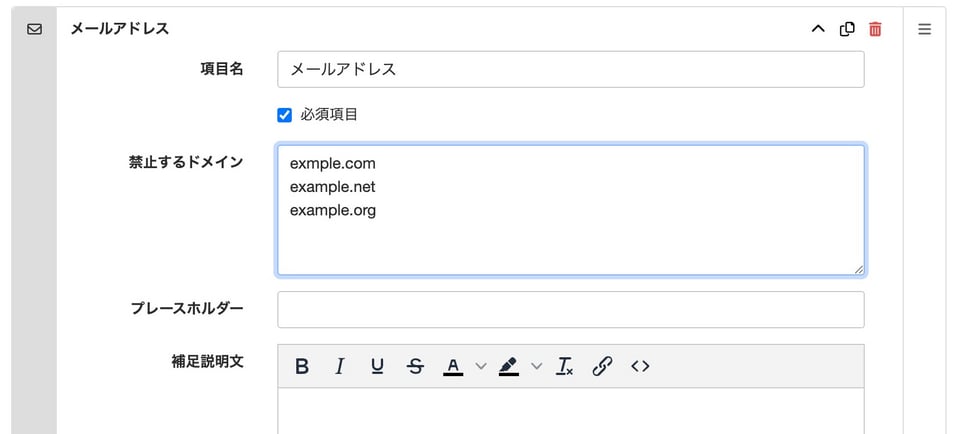This screenshot has height=434, width=960.
Task: Click the 項目名 input field
Action: point(570,69)
